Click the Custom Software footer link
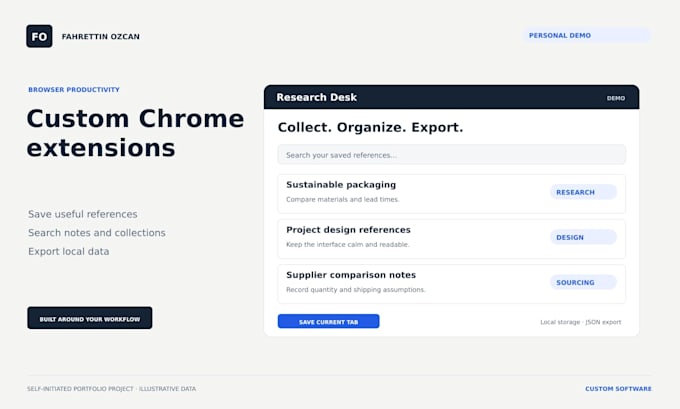 [618, 389]
